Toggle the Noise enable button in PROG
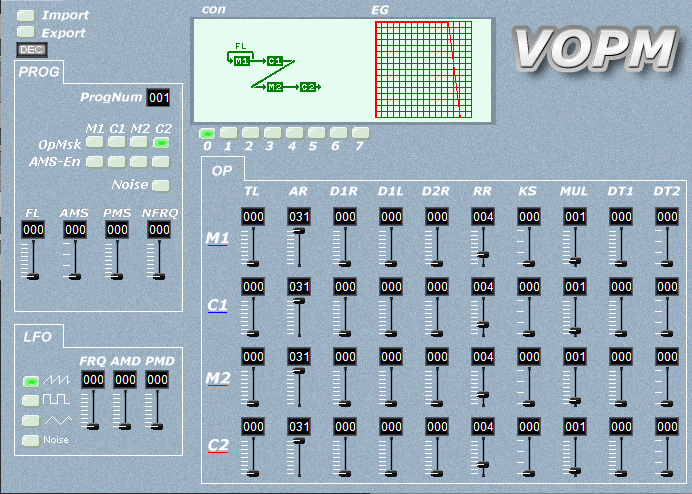The height and width of the screenshot is (494, 692). pyautogui.click(x=161, y=185)
